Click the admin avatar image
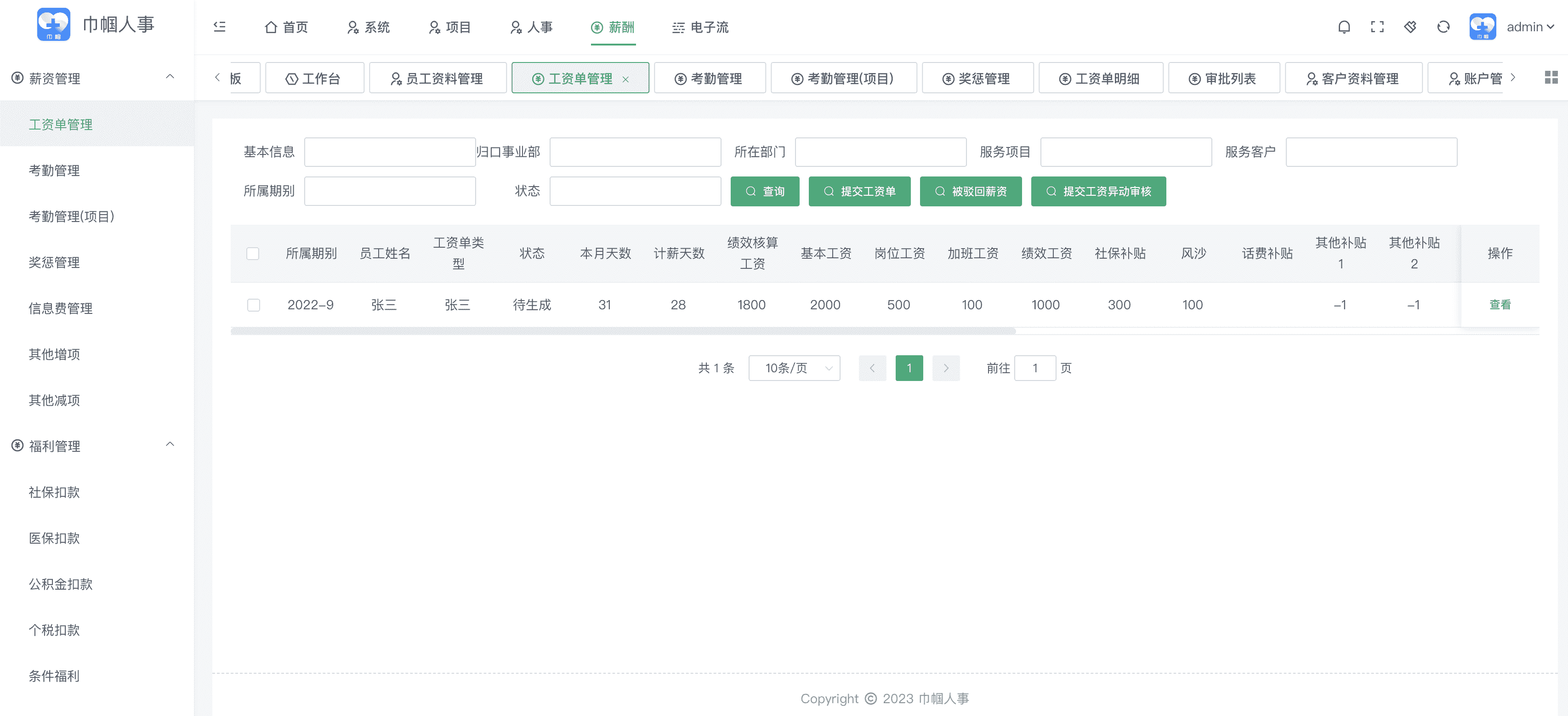The width and height of the screenshot is (1568, 716). coord(1482,27)
